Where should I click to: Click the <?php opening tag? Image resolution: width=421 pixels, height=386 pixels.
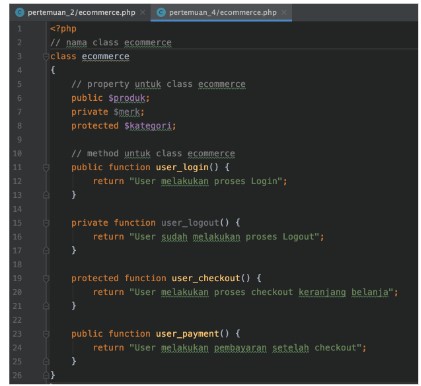pos(63,29)
